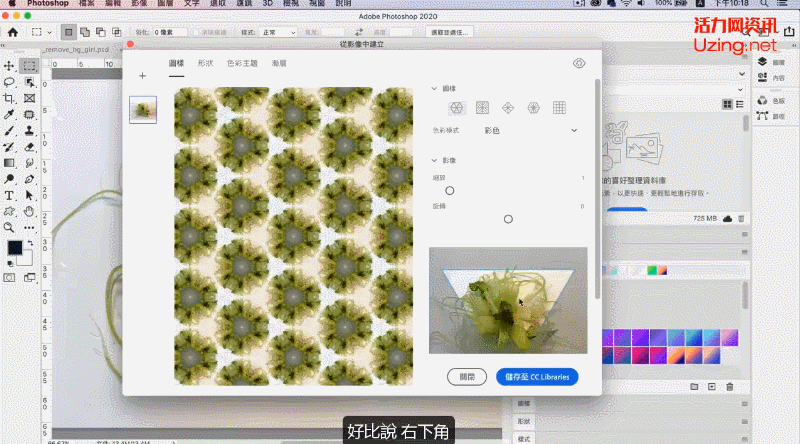Image resolution: width=800 pixels, height=444 pixels.
Task: Click the Select and Mask button
Action: coord(449,32)
